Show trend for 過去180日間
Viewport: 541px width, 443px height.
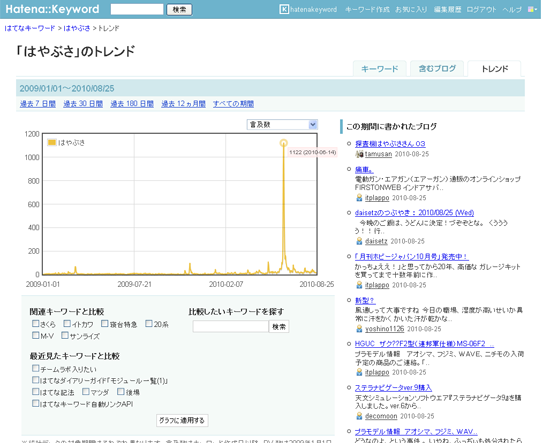click(x=132, y=104)
